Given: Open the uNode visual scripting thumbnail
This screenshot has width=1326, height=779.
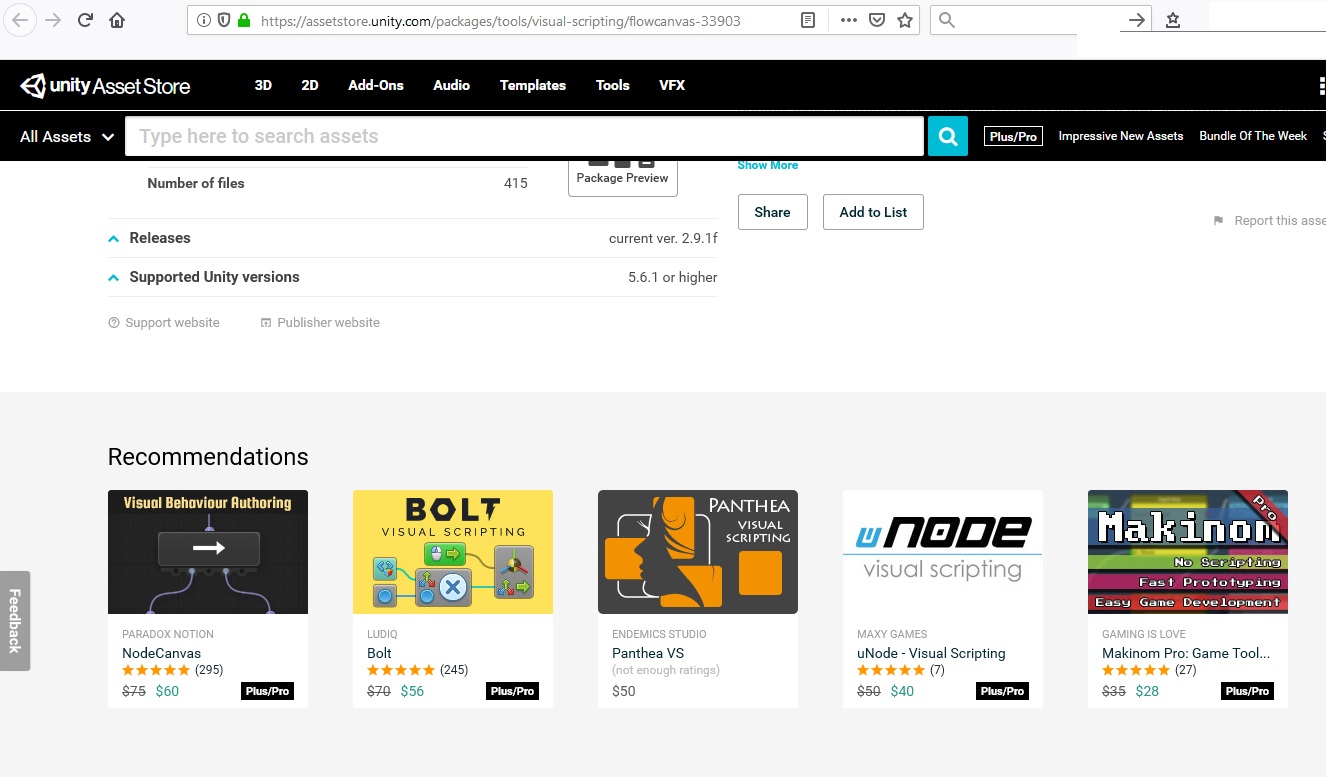Looking at the screenshot, I should (943, 552).
